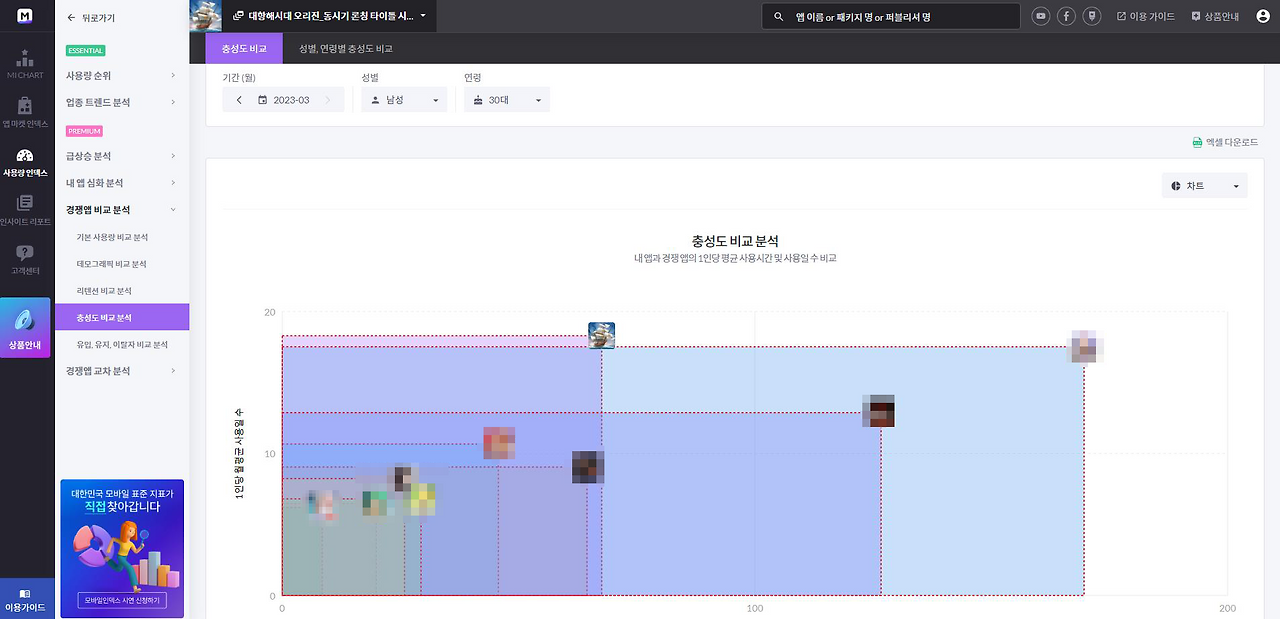
Task: Click the app search field
Action: pyautogui.click(x=890, y=17)
